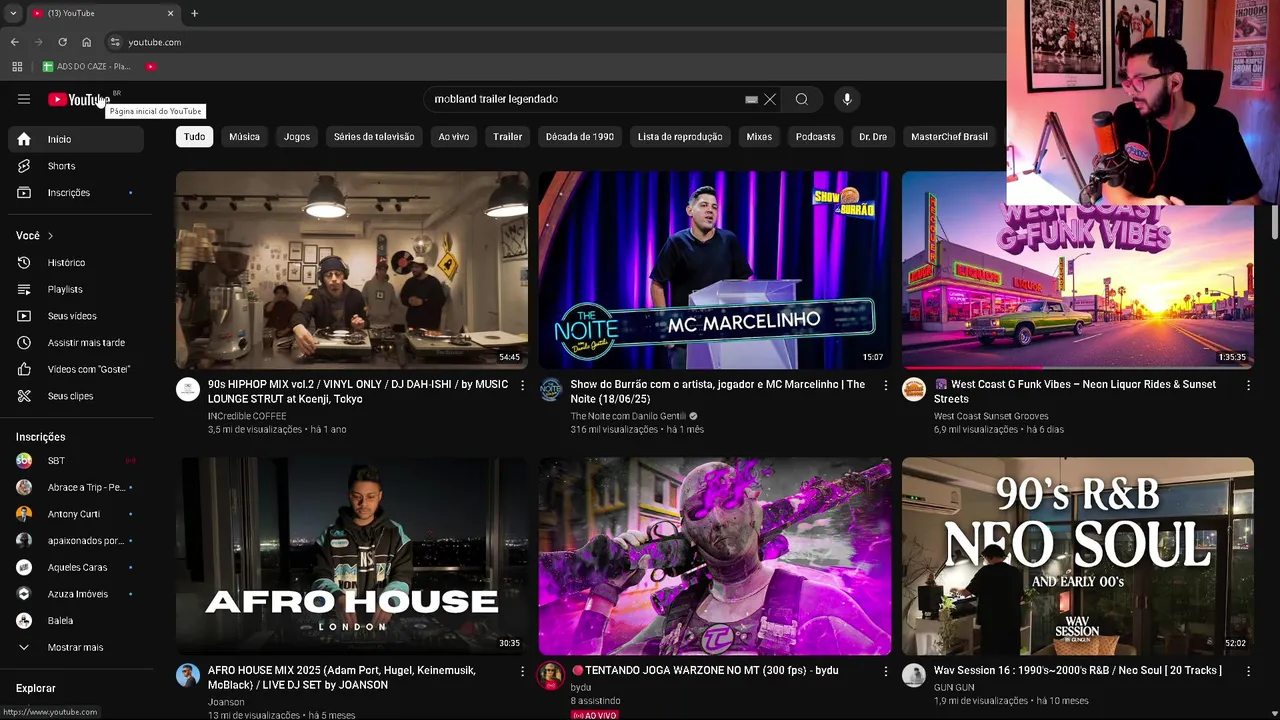
Task: Open the apps grid in bookmarks bar
Action: 17,66
